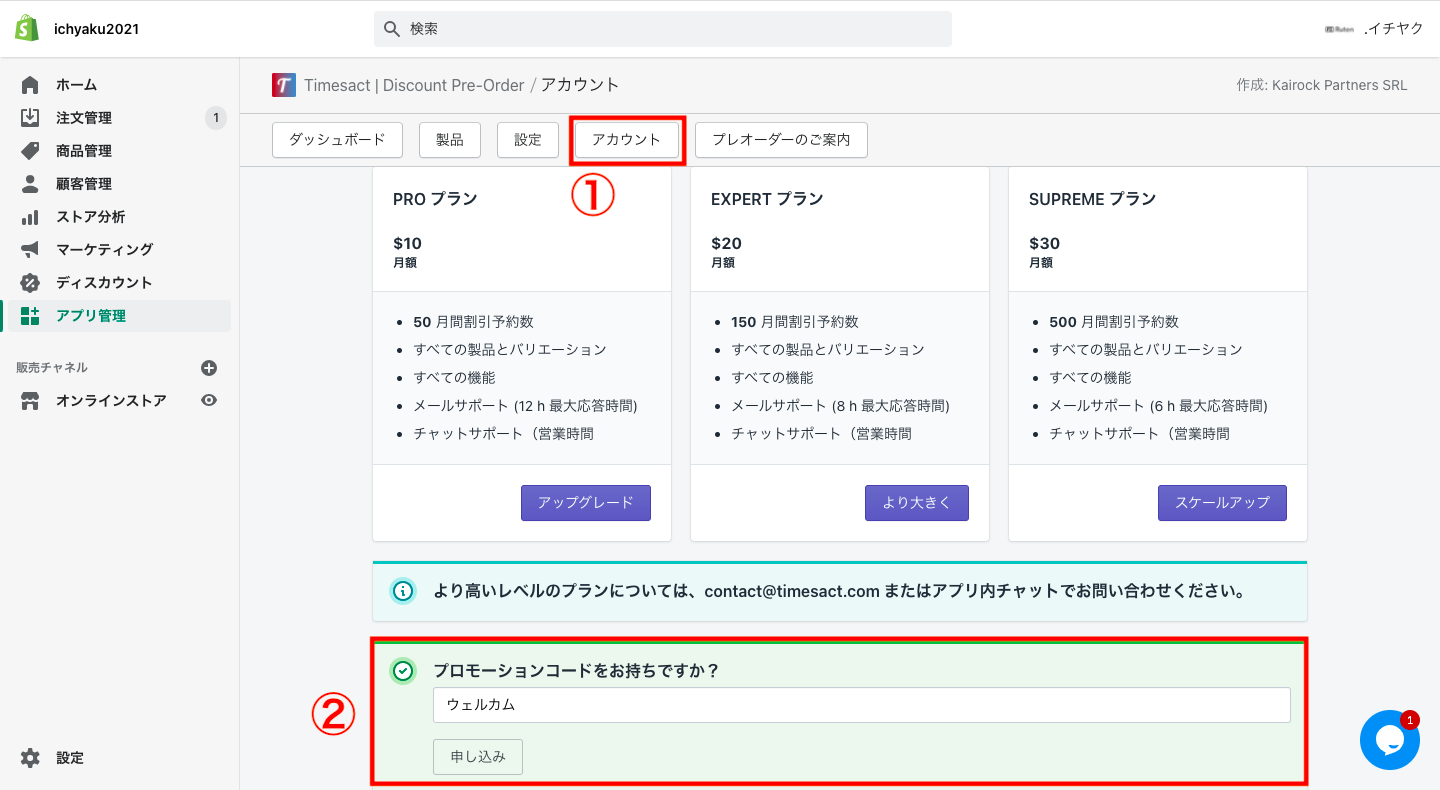Click the 注文管理 orders inbox icon
This screenshot has height=790, width=1440.
30,118
